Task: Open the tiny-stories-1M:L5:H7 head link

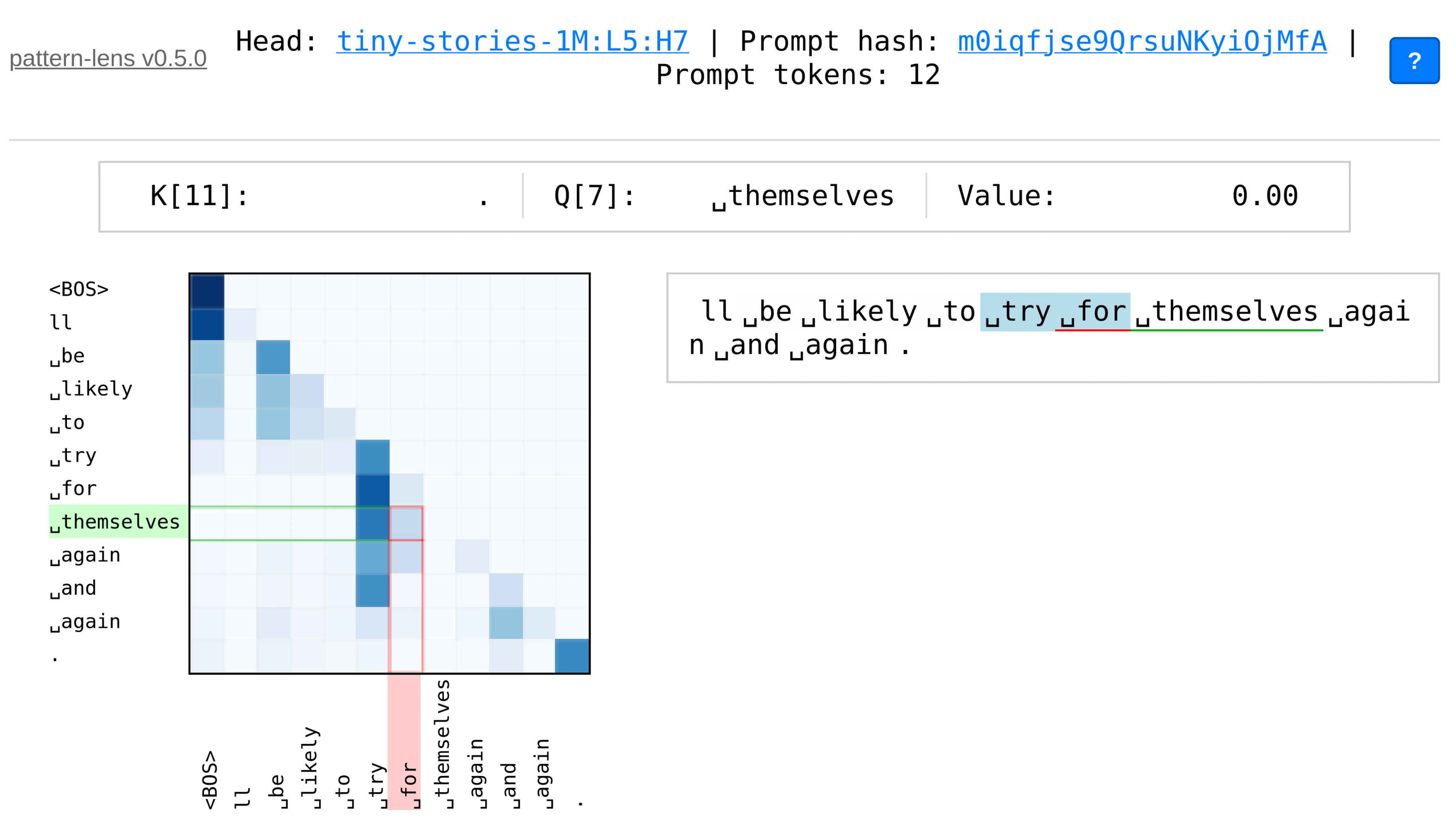Action: click(x=512, y=41)
